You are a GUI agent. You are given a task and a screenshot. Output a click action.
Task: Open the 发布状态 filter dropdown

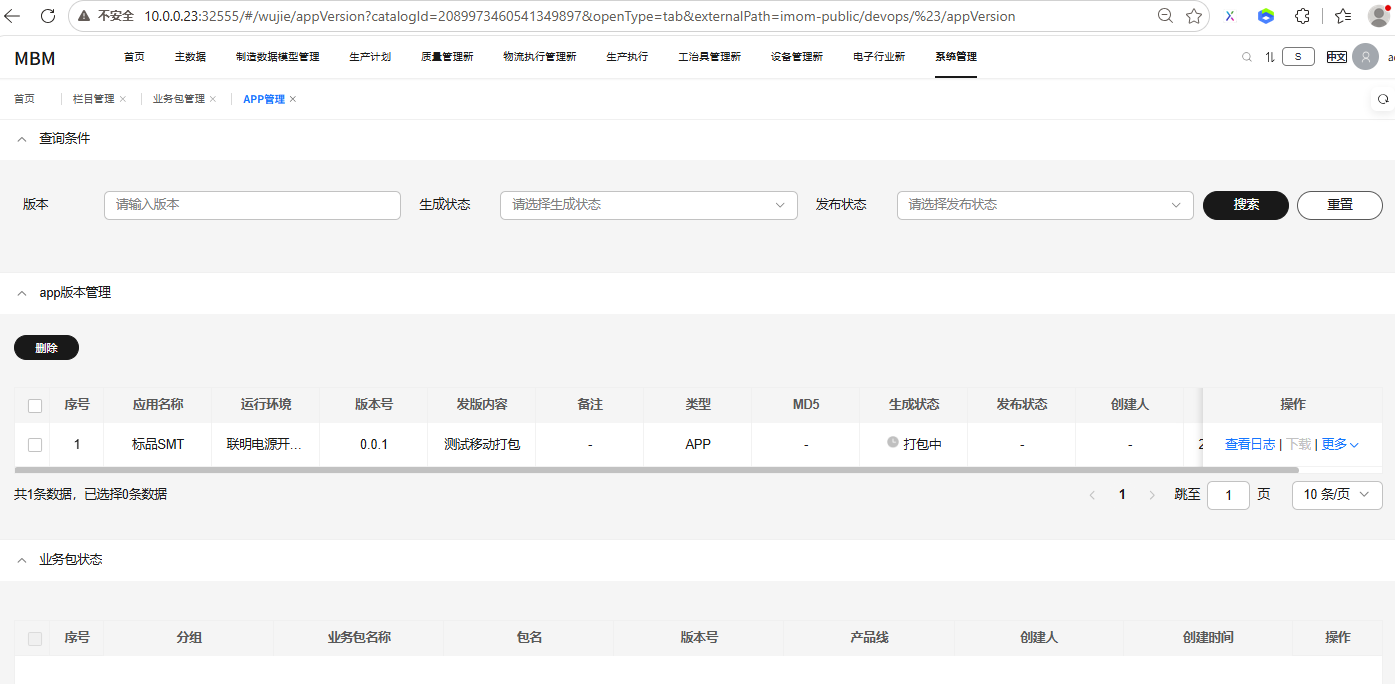click(1045, 205)
